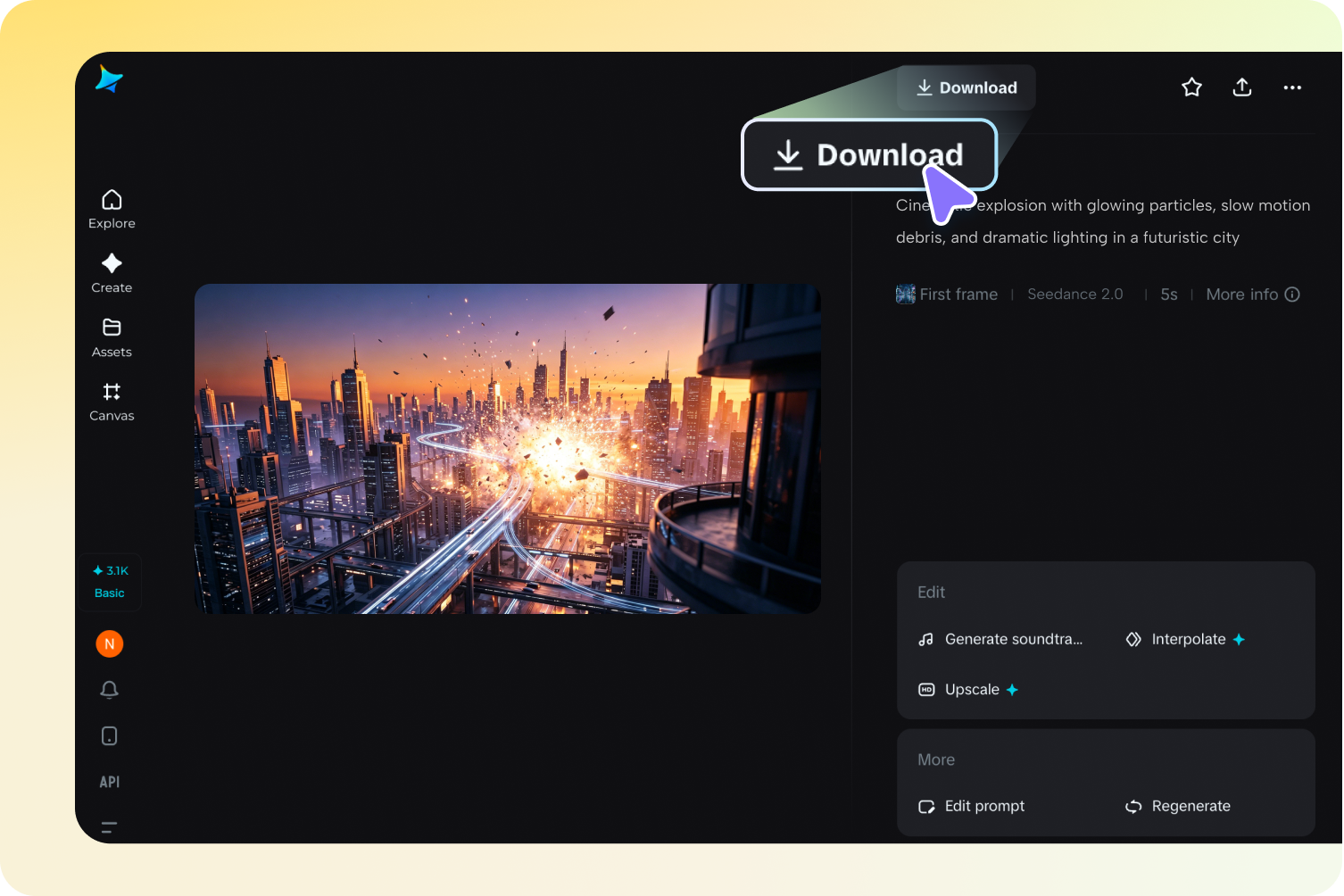Screen dimensions: 1344x896
Task: Open the three-dot more options menu
Action: pyautogui.click(x=1292, y=87)
